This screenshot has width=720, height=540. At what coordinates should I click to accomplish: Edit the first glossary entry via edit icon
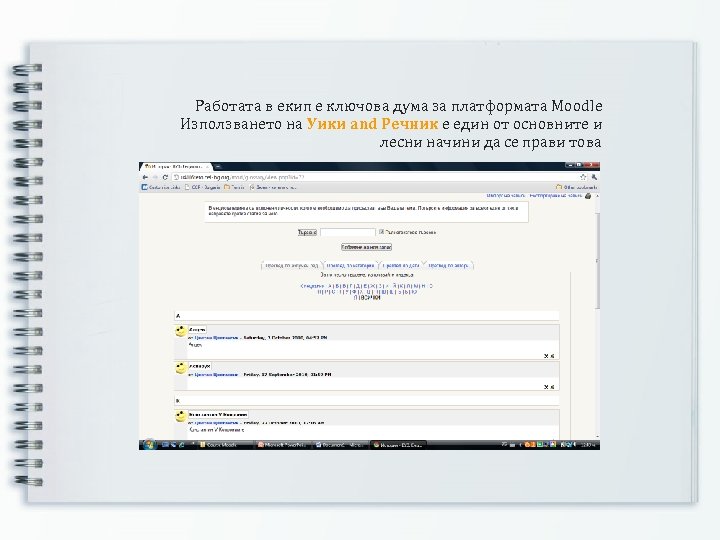click(552, 356)
